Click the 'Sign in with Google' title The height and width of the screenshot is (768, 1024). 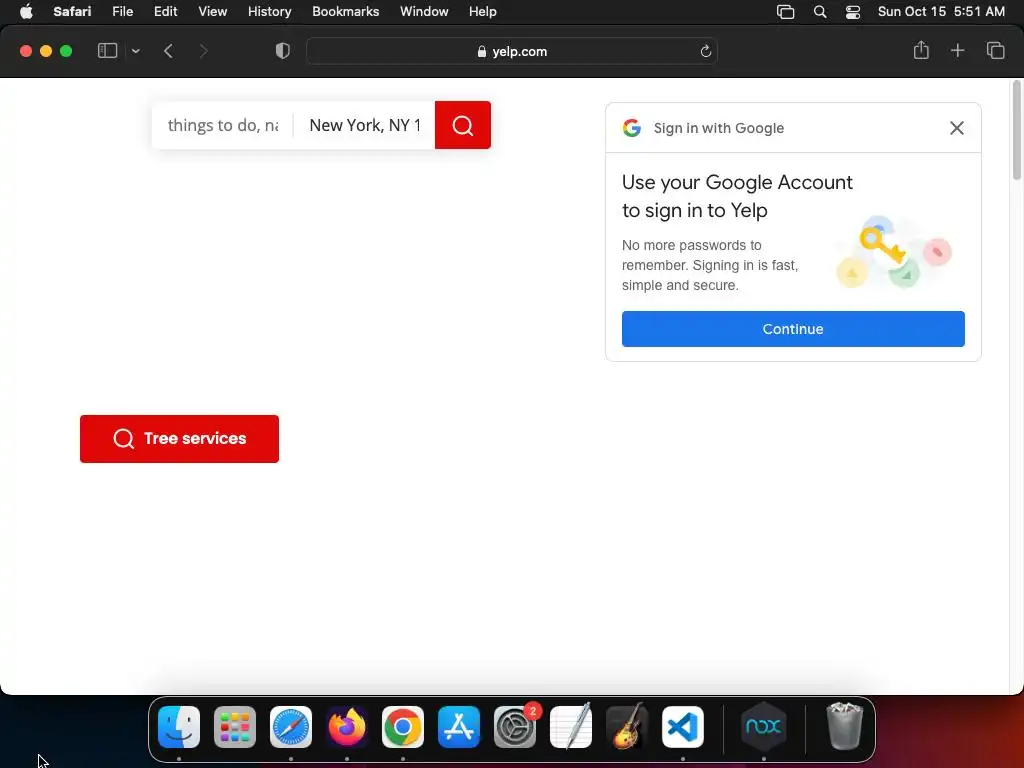tap(718, 128)
